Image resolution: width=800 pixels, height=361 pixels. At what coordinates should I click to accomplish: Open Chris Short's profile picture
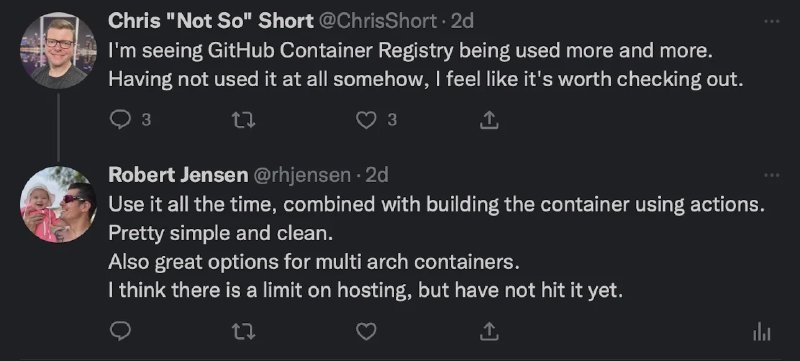[x=58, y=50]
